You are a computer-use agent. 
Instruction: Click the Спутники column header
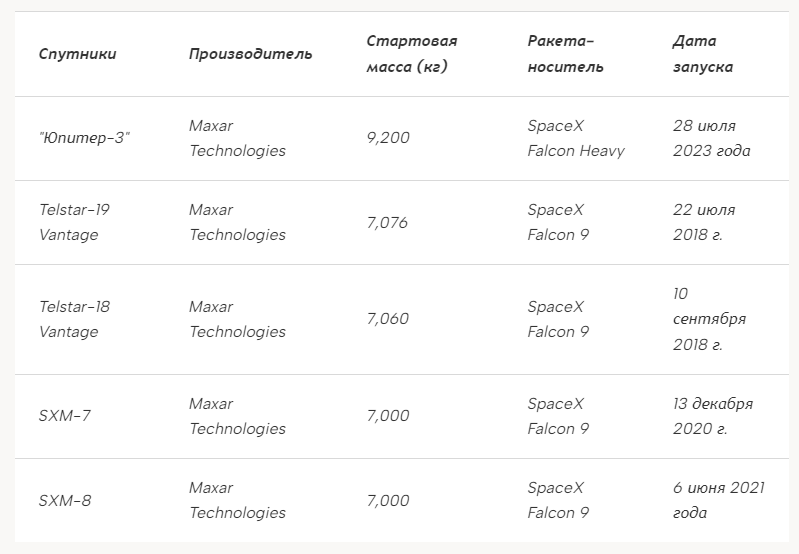pyautogui.click(x=77, y=54)
